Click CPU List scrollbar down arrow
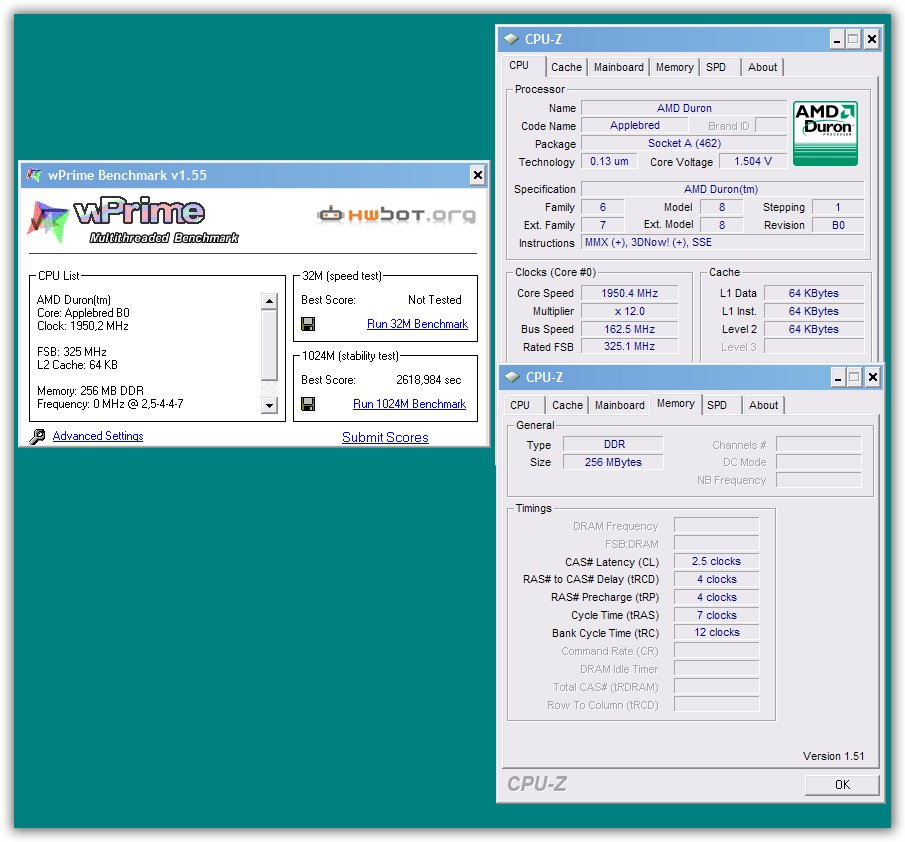Screen dimensions: 905x842 click(270, 405)
